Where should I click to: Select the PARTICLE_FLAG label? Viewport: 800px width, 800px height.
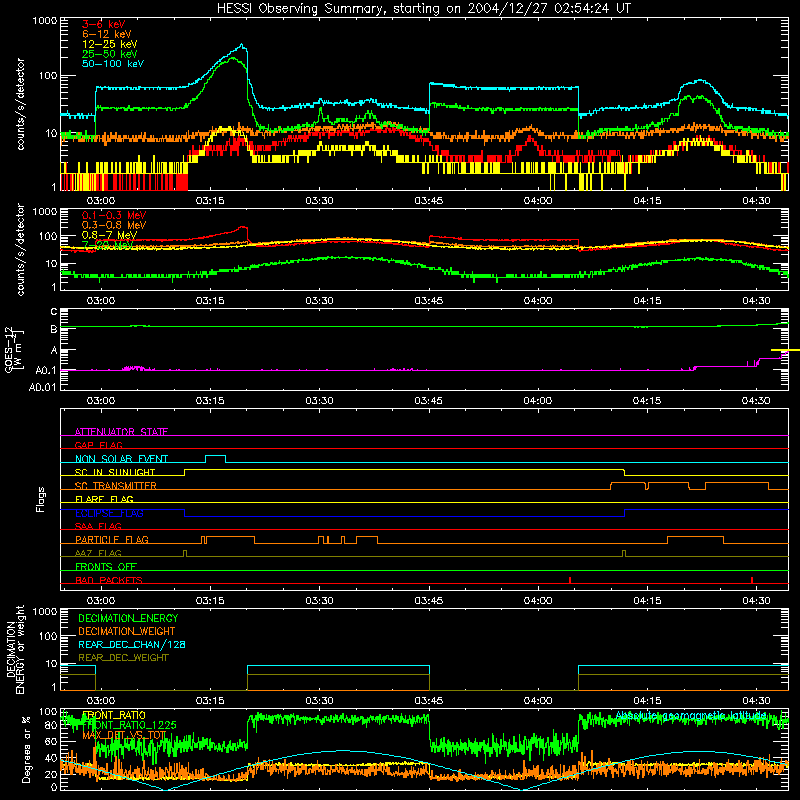click(112, 539)
